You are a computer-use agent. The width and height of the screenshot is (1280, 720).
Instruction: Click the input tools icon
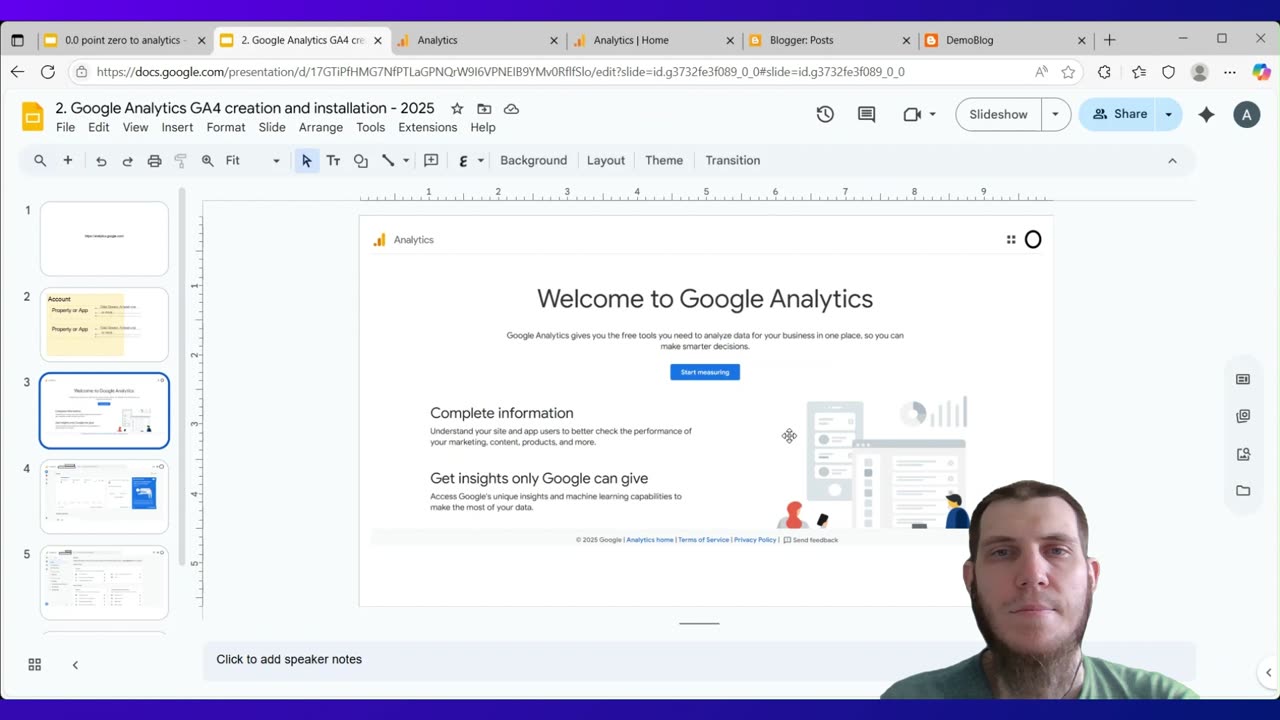(463, 160)
